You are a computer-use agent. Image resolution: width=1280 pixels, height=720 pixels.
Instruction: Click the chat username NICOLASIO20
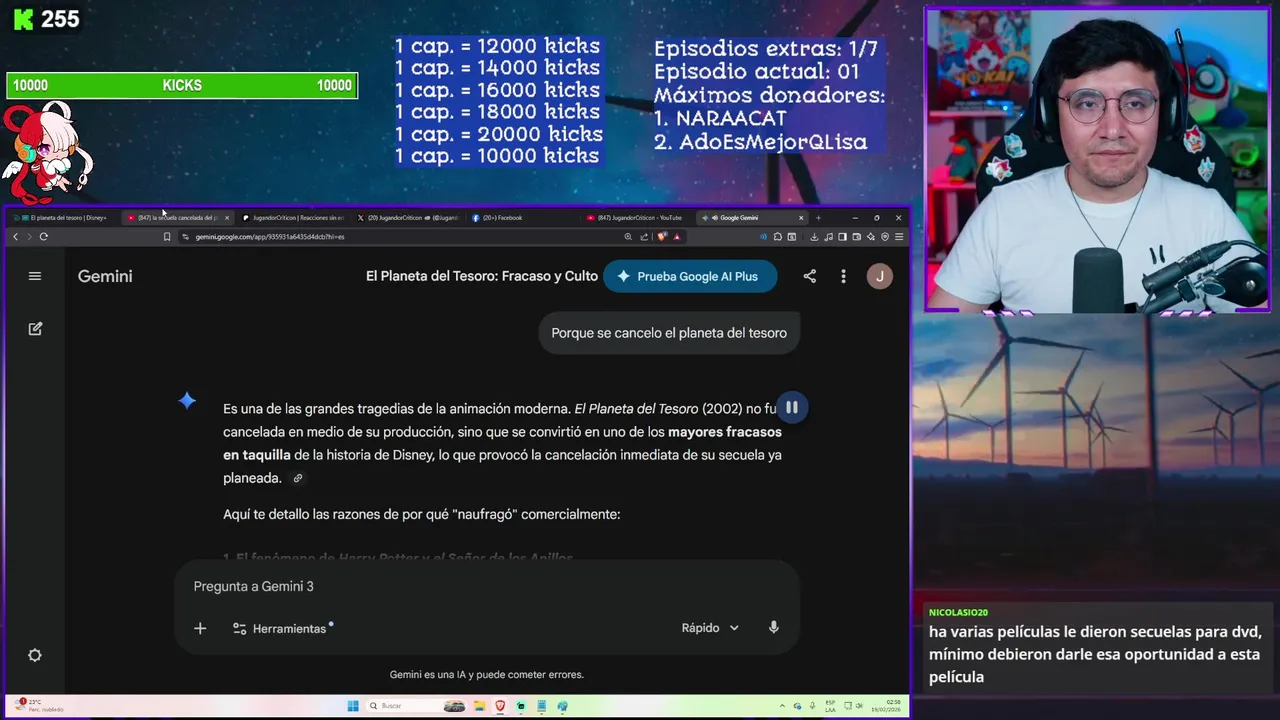click(x=958, y=612)
